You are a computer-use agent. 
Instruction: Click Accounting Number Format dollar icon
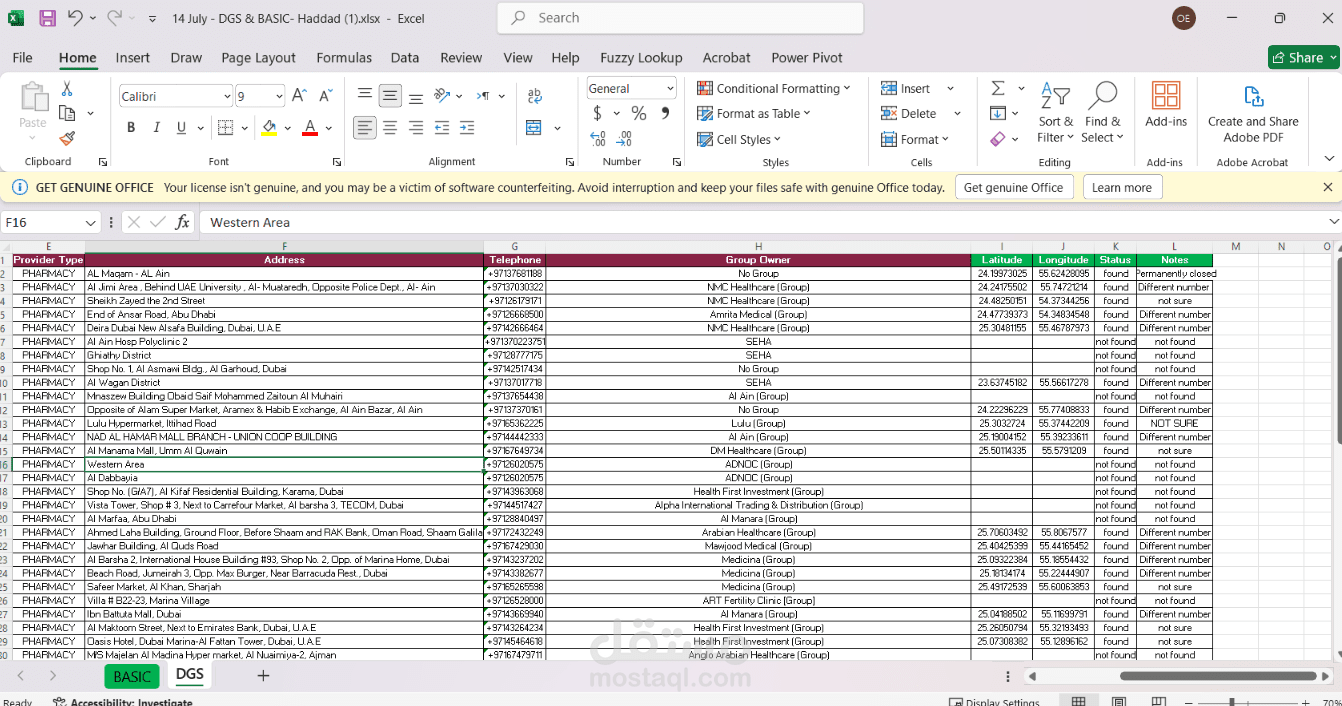[x=598, y=113]
